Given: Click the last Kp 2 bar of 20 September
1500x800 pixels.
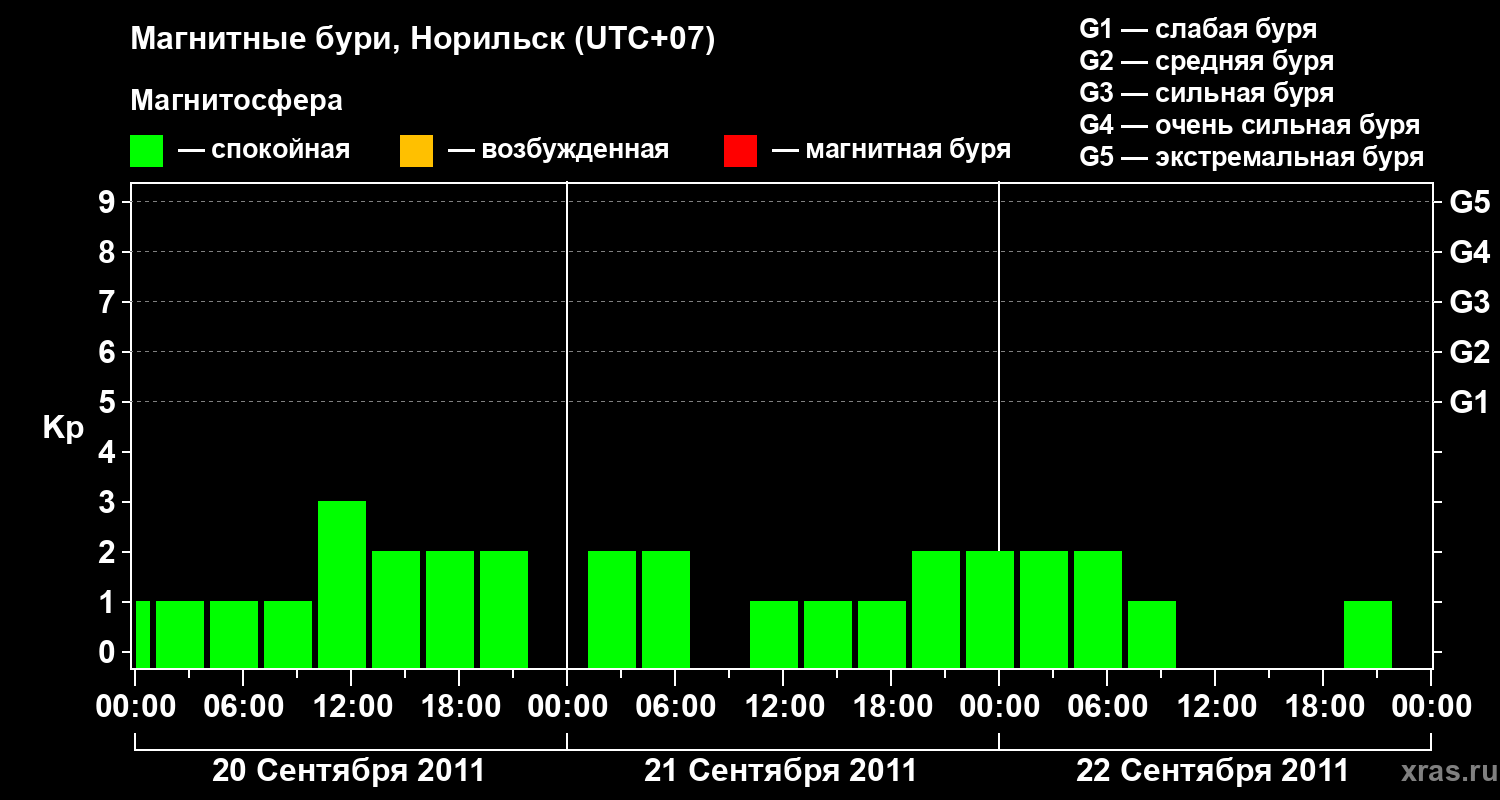Looking at the screenshot, I should pyautogui.click(x=504, y=609).
